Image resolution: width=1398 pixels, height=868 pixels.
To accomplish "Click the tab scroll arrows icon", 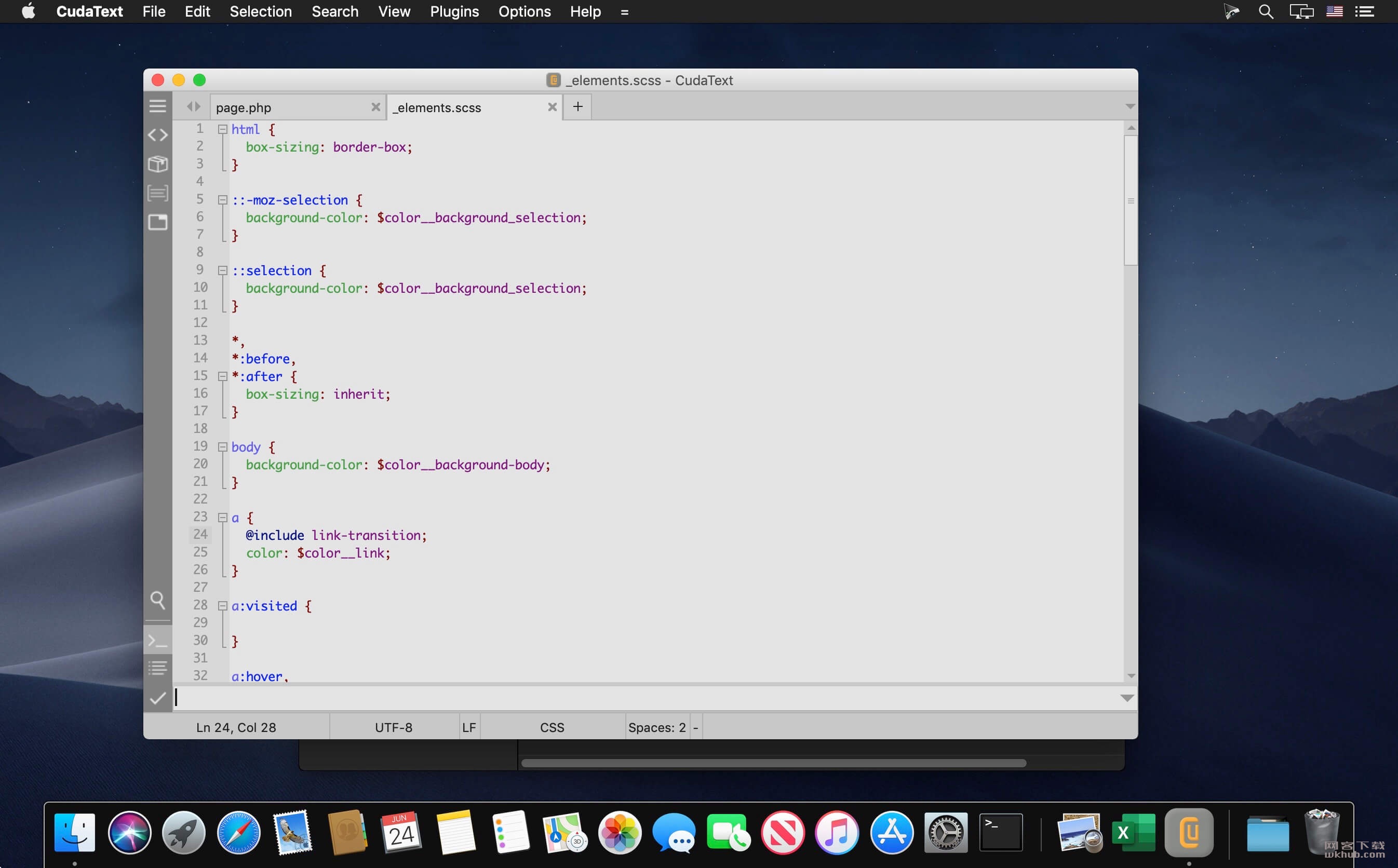I will click(x=194, y=107).
